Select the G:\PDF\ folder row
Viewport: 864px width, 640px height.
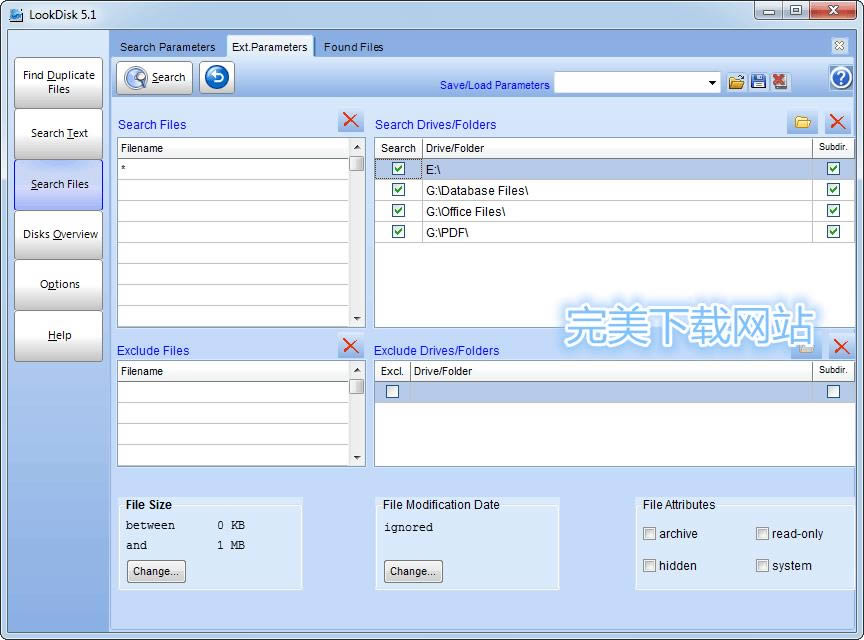click(615, 232)
